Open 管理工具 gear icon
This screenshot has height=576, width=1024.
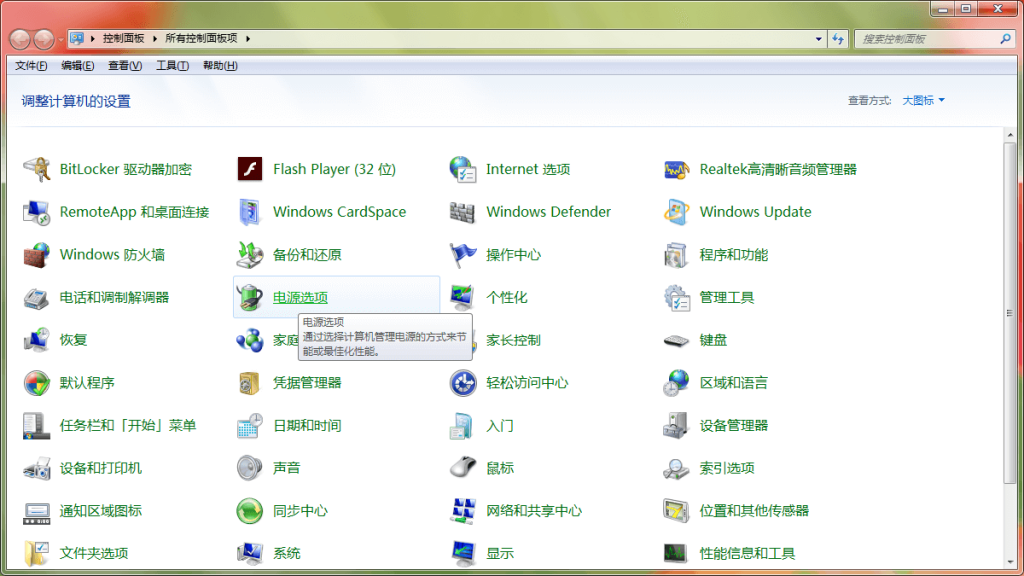coord(676,298)
